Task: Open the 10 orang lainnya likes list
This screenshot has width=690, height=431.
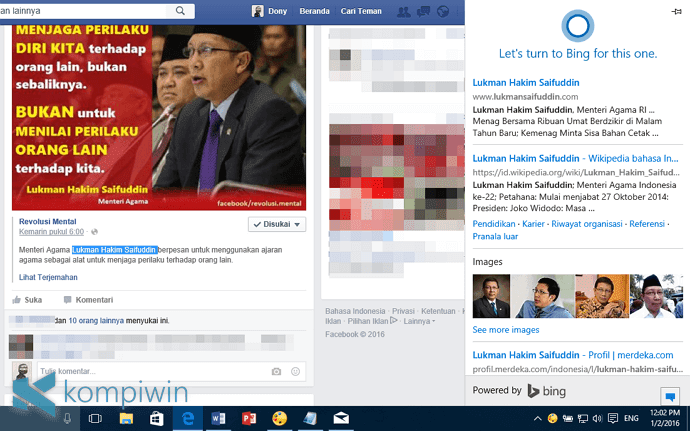Action: (96, 320)
